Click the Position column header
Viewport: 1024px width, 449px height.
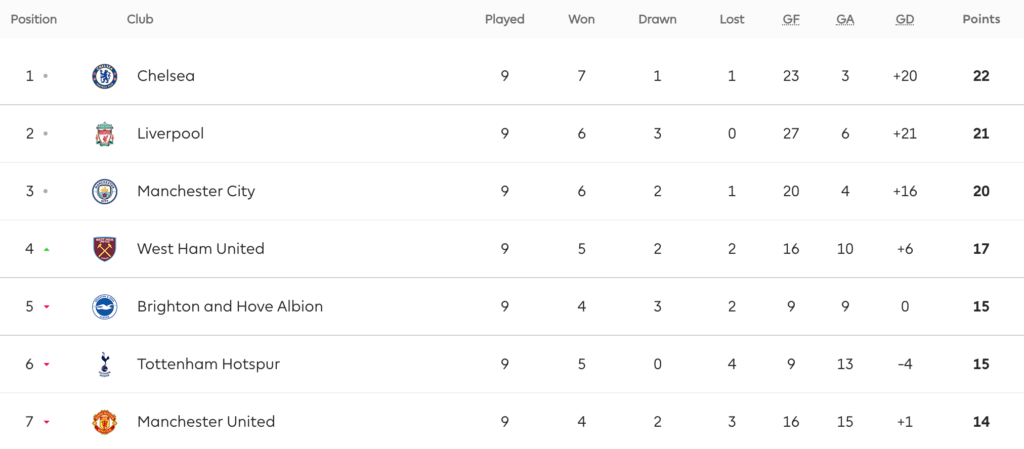[34, 19]
